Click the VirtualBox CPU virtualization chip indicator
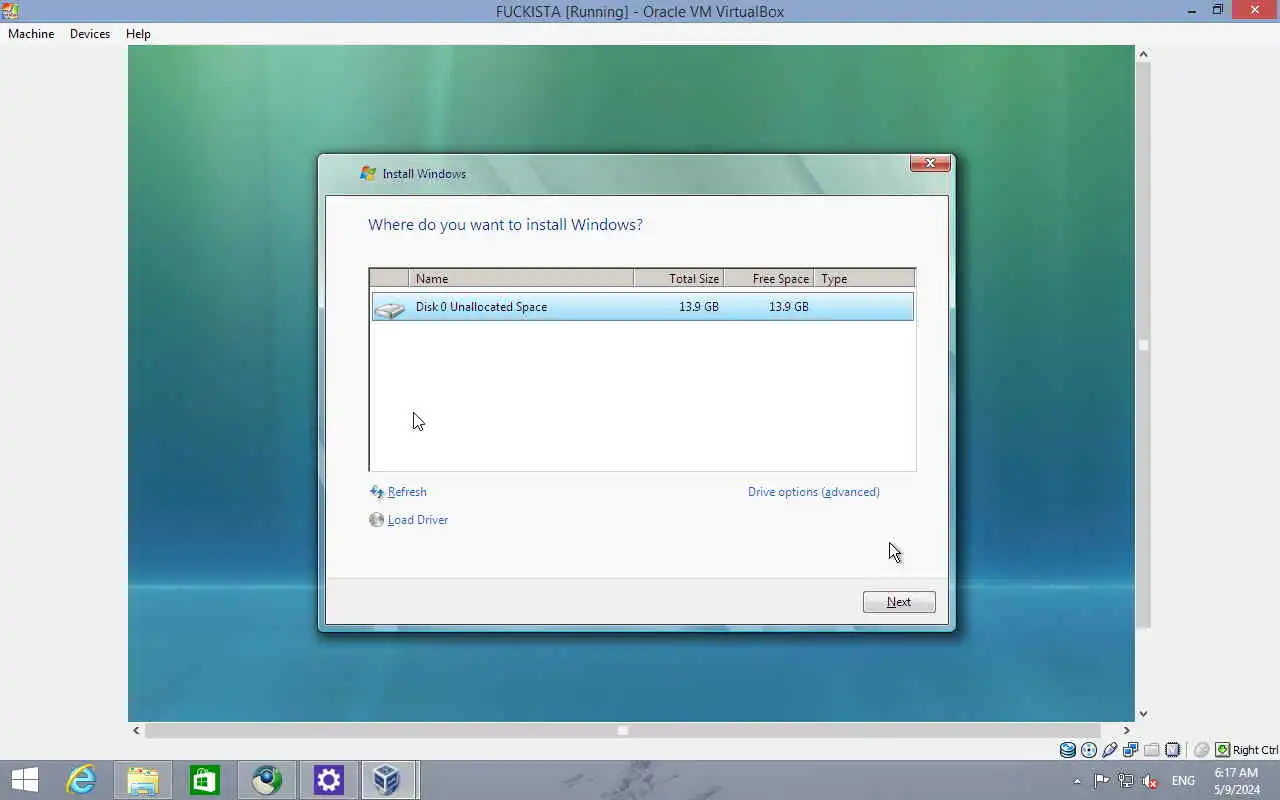This screenshot has width=1280, height=800. tap(1173, 750)
